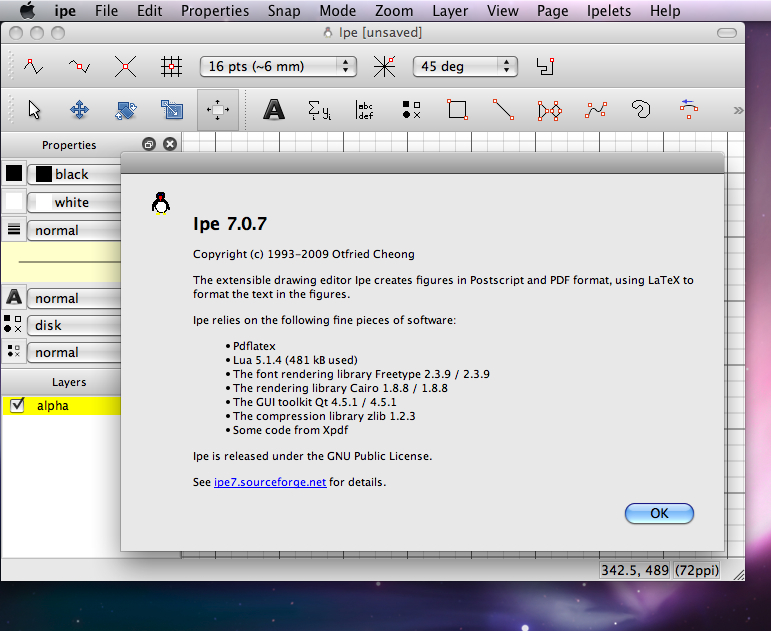Open pen width normal dropdown

[x=74, y=230]
